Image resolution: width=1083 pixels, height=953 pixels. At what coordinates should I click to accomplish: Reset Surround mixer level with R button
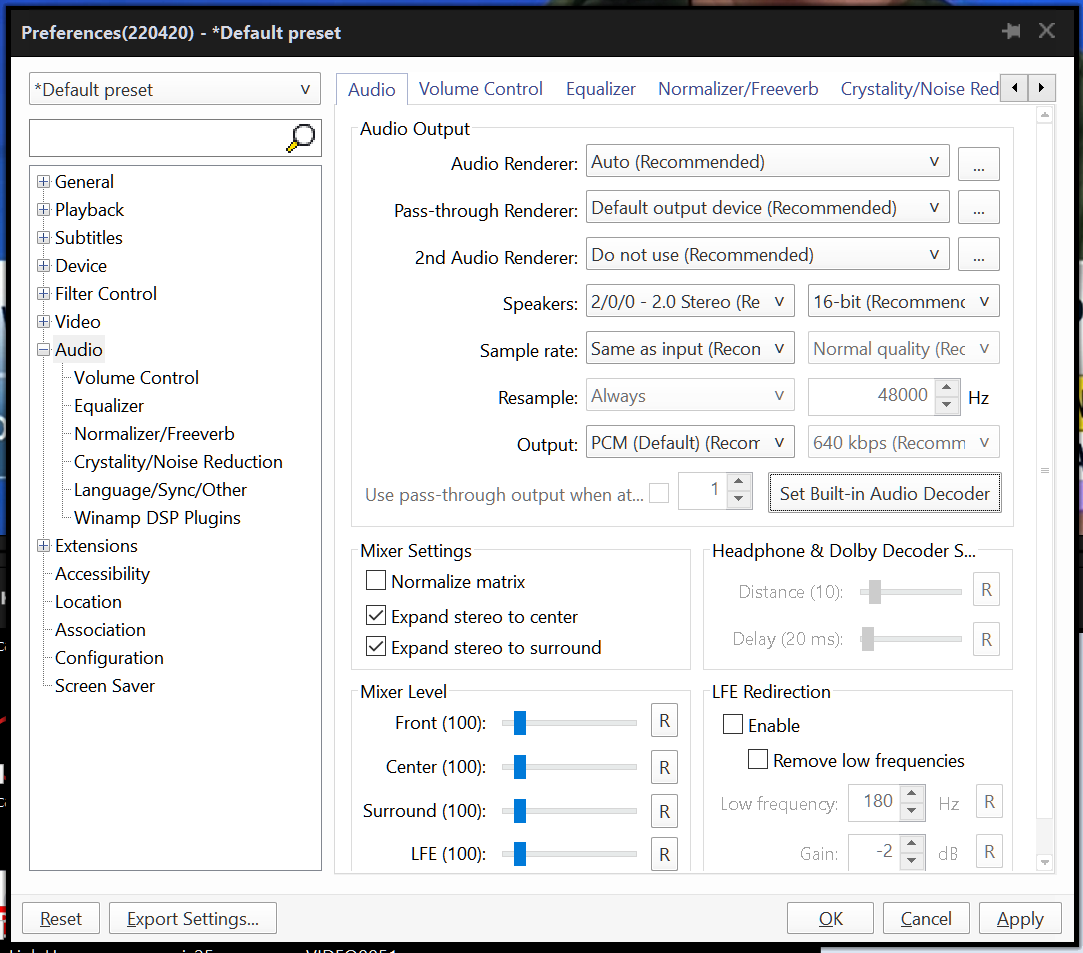point(664,811)
